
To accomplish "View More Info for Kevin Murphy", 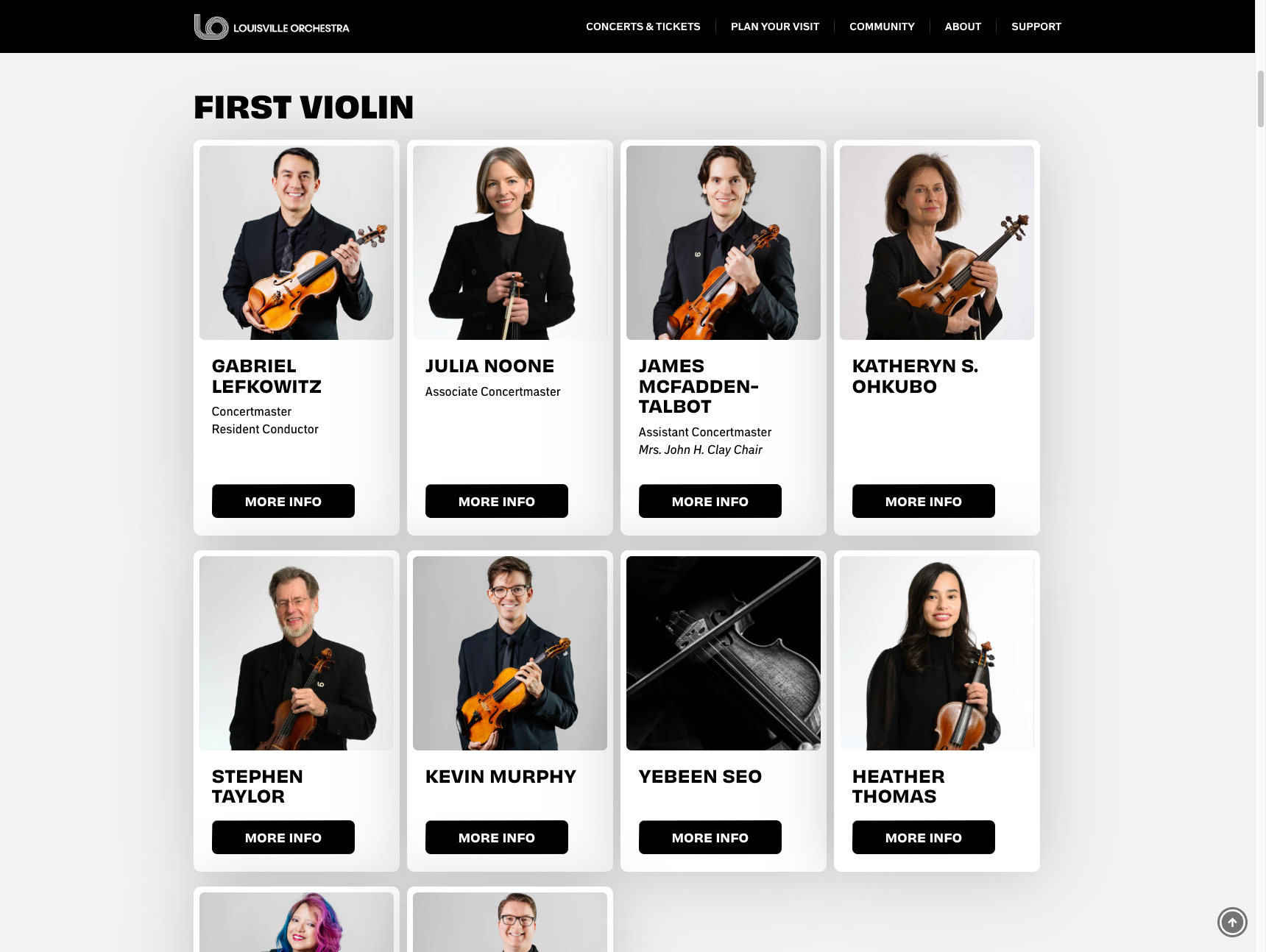I will pos(497,837).
